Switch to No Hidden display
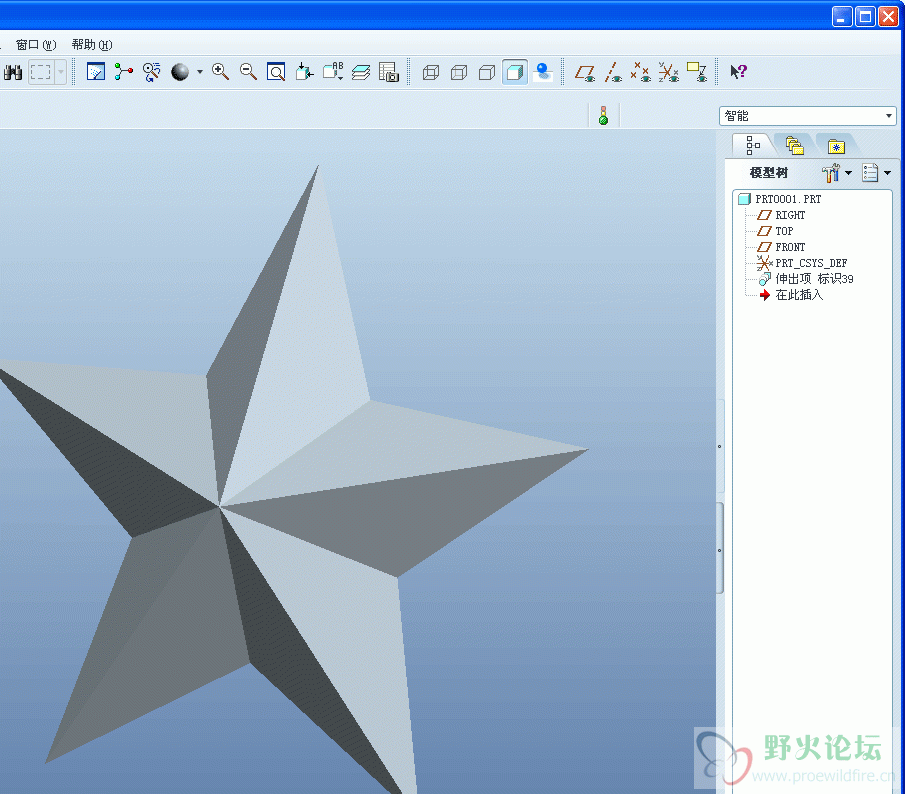 pos(487,72)
